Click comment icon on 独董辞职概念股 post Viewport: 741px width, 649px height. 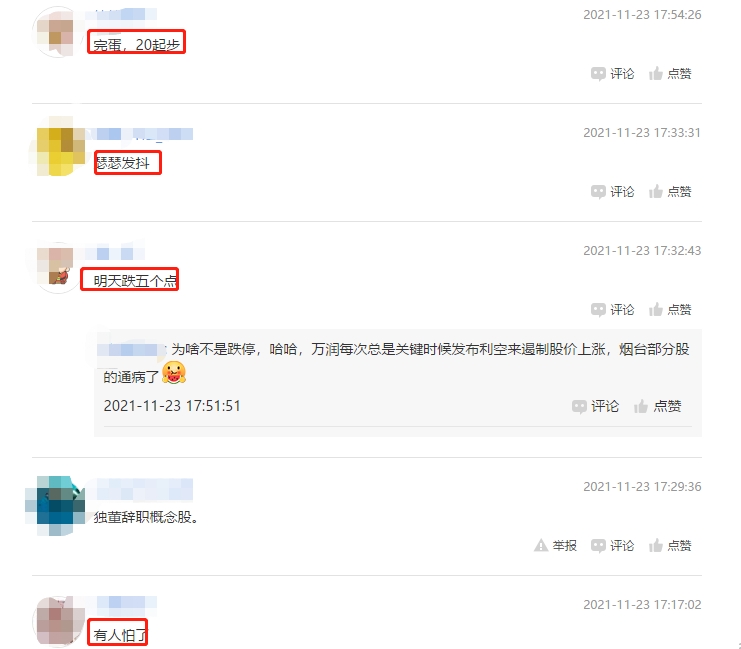tap(598, 546)
